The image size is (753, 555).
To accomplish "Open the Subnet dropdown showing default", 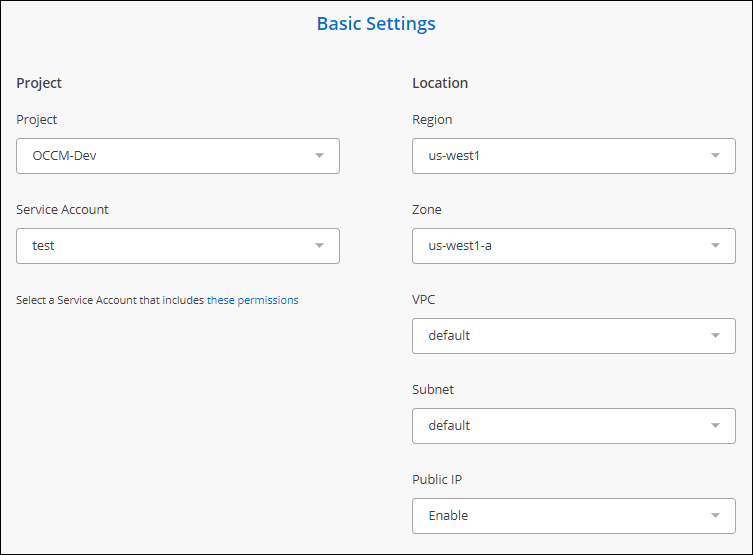I will click(x=560, y=426).
